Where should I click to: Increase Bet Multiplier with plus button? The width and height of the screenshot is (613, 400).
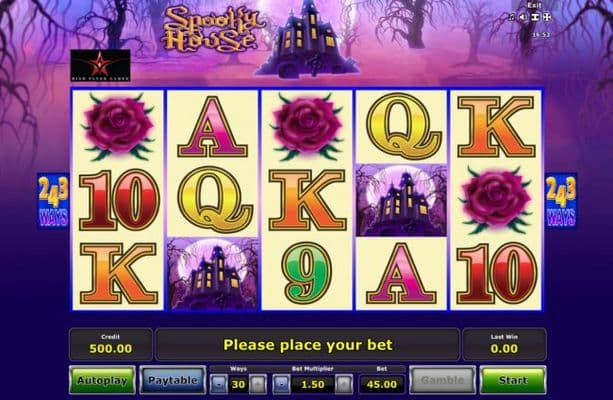pos(344,384)
